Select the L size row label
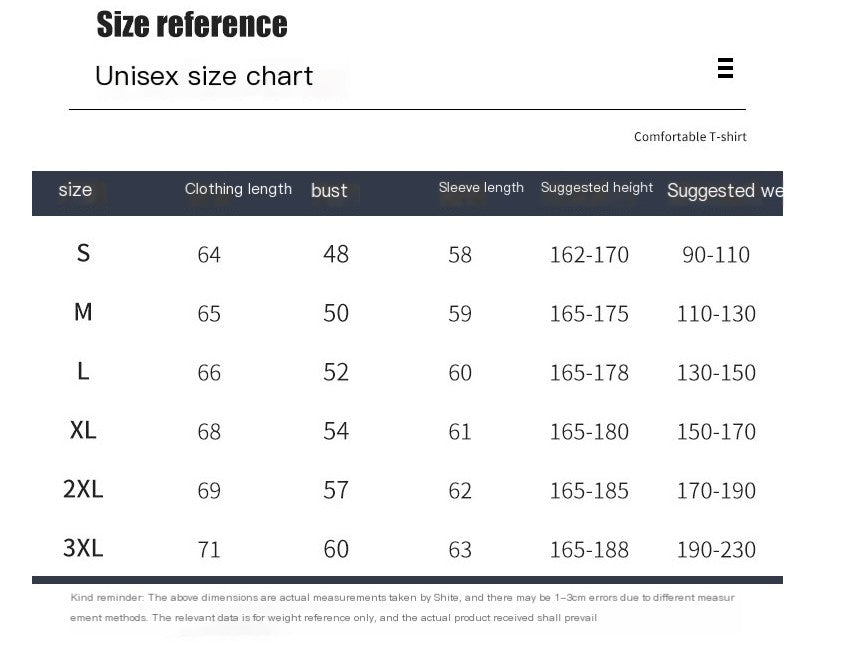This screenshot has width=853, height=665. point(83,371)
